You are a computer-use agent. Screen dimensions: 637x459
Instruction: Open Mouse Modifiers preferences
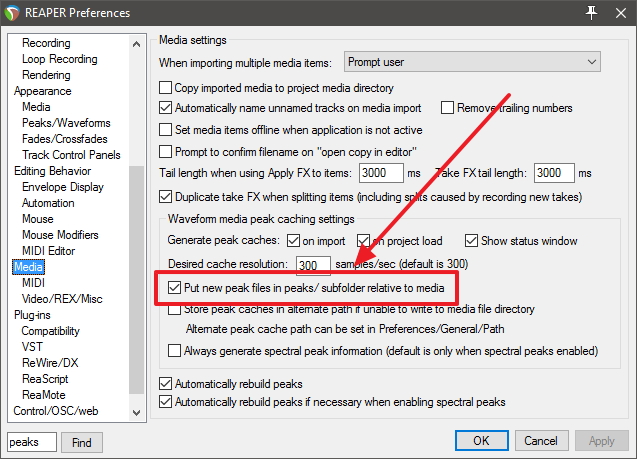click(x=60, y=235)
